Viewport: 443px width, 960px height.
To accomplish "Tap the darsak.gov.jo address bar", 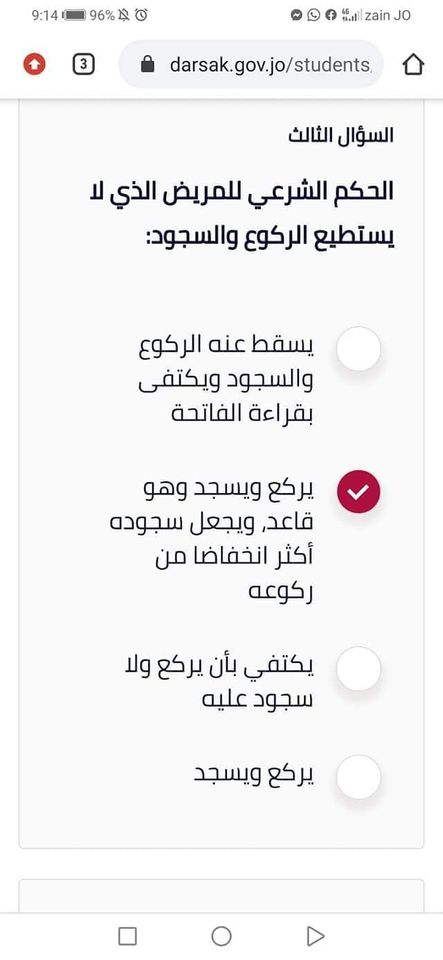I will 251,64.
